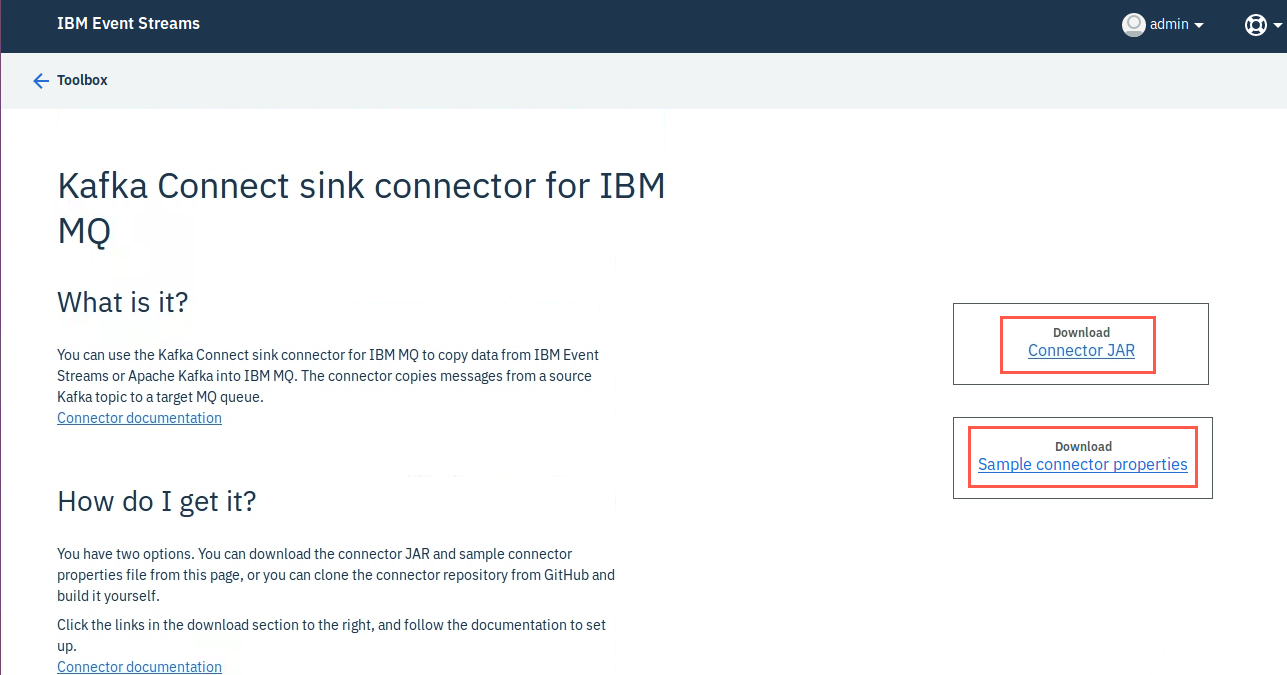Viewport: 1287px width, 675px height.
Task: Open Connector documentation under What is it
Action: click(x=139, y=418)
